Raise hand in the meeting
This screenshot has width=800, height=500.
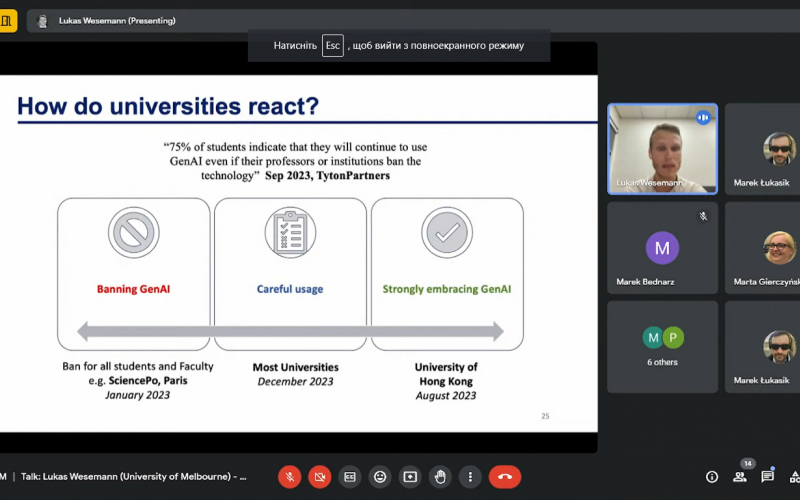pos(440,477)
